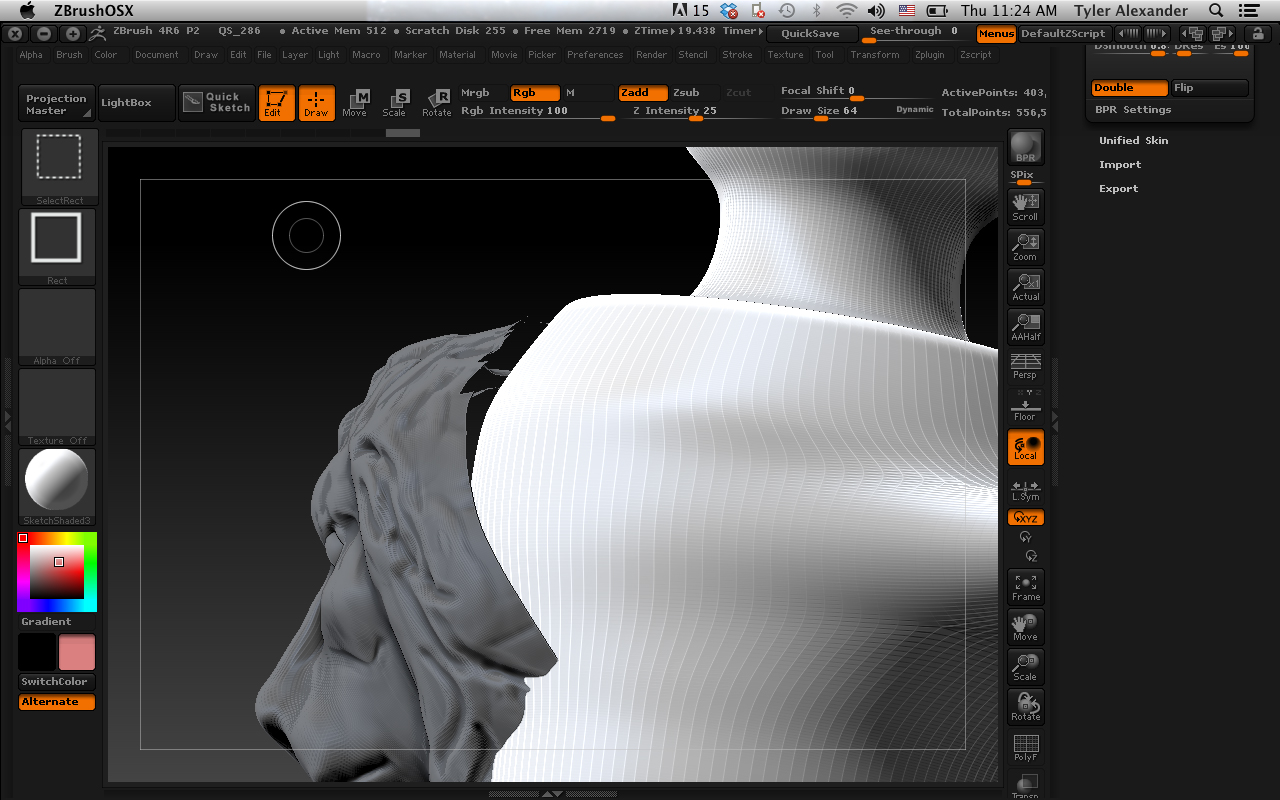Click the Frame mesh icon
1280x800 pixels.
(x=1025, y=585)
